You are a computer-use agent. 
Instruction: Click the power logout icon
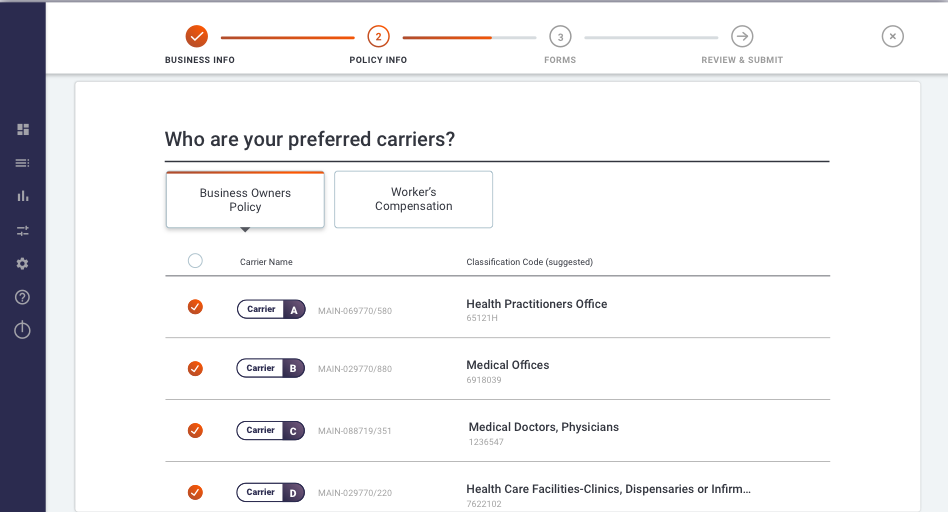tap(22, 329)
